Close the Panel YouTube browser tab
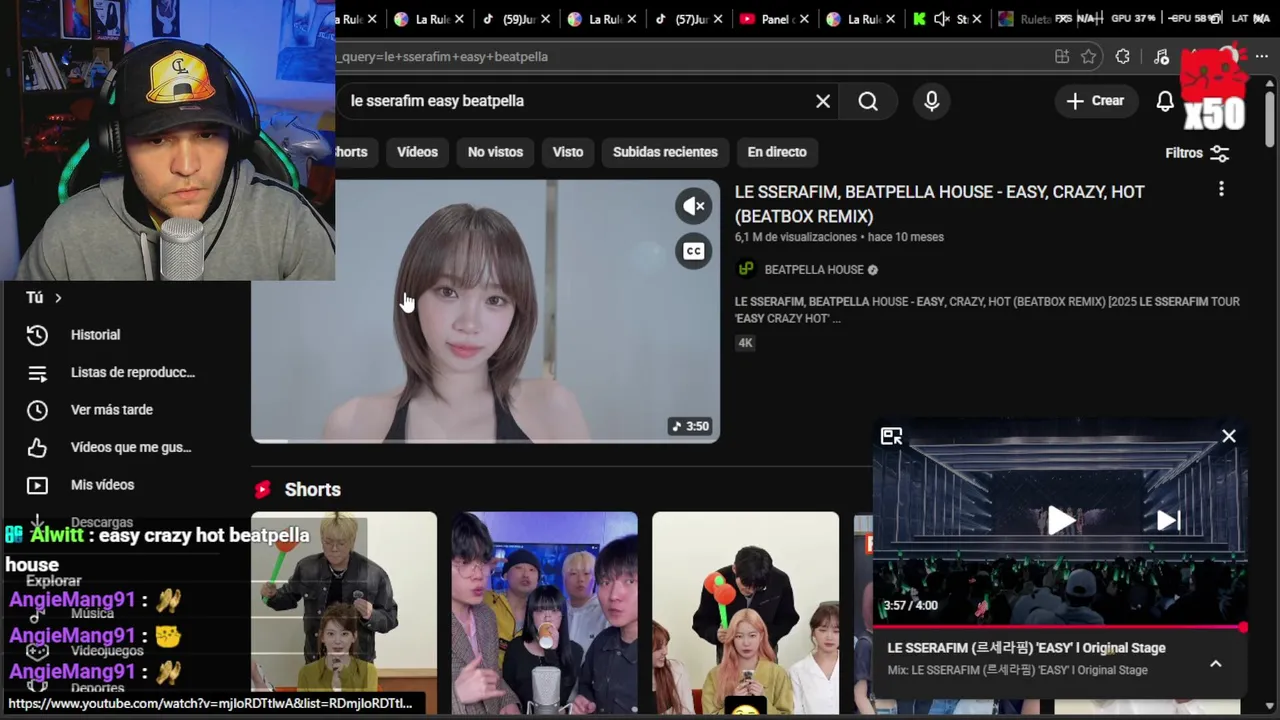1280x720 pixels. click(x=805, y=19)
